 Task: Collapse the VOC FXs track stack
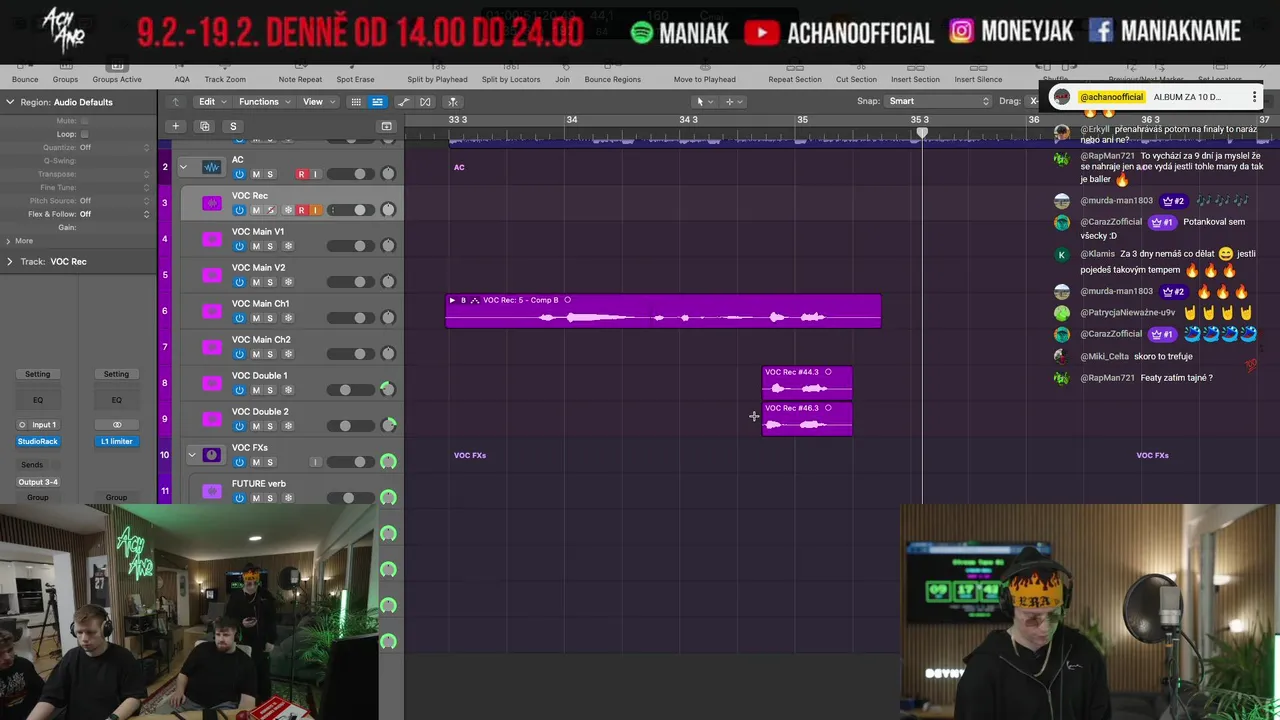pos(191,455)
